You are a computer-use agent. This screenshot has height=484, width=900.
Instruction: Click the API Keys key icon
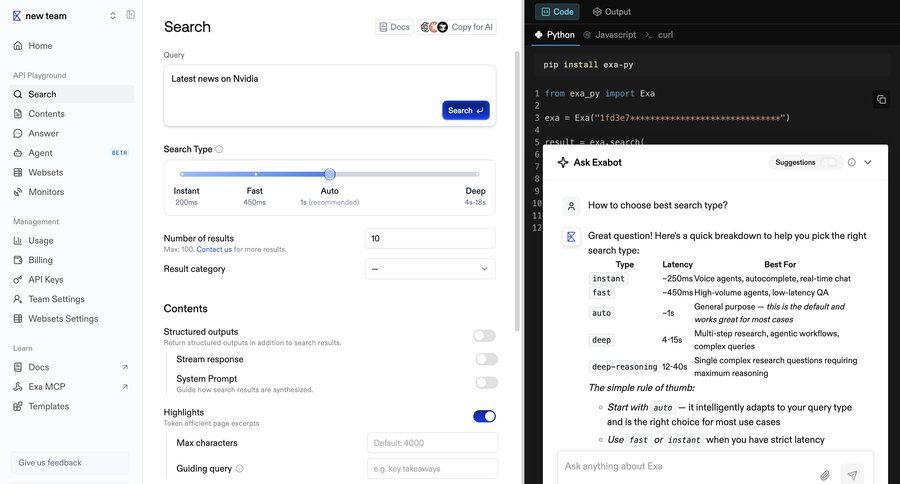(18, 280)
